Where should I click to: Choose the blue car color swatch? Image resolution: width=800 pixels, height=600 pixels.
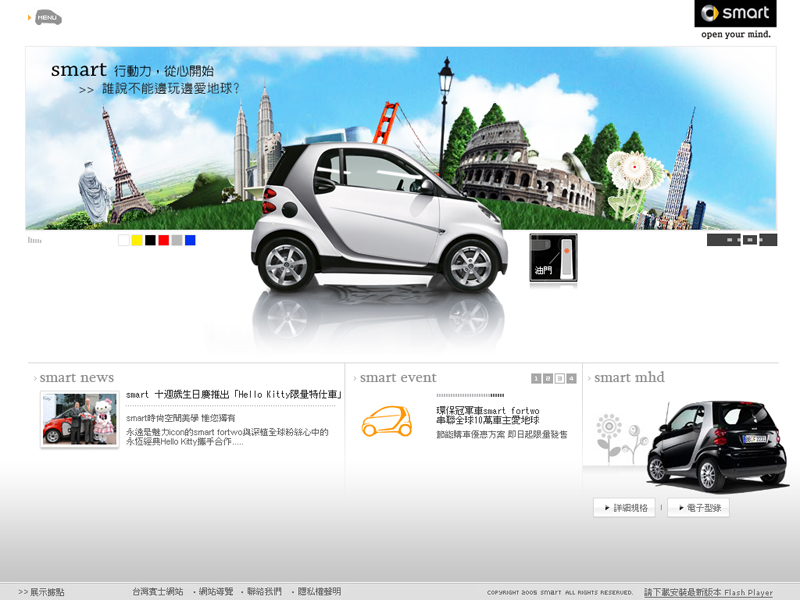pyautogui.click(x=190, y=240)
